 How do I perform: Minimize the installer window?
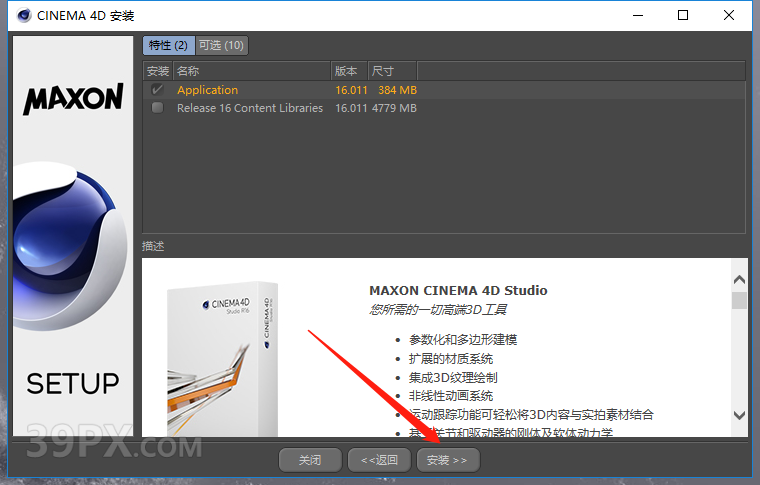point(638,16)
